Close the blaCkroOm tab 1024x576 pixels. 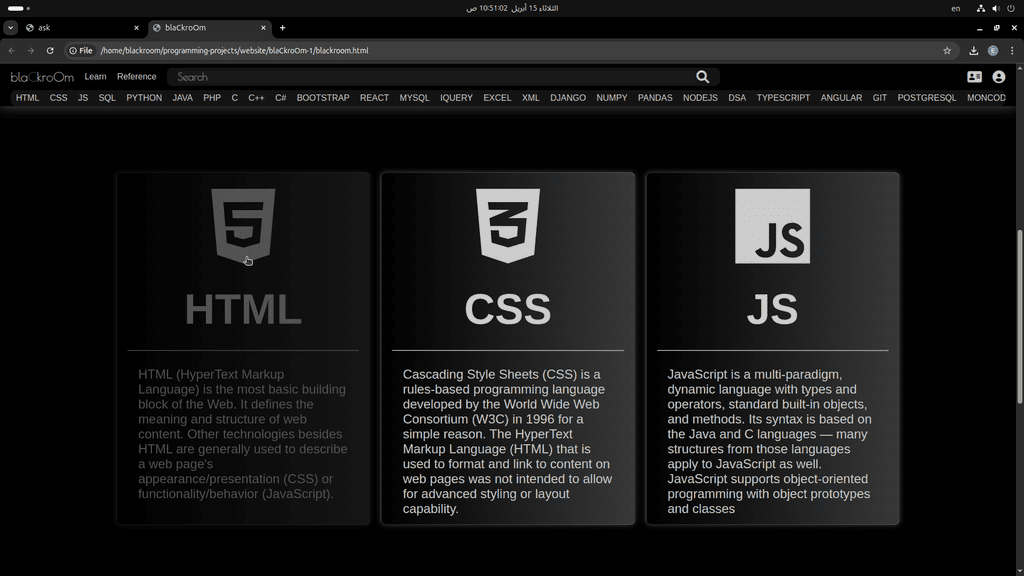263,27
